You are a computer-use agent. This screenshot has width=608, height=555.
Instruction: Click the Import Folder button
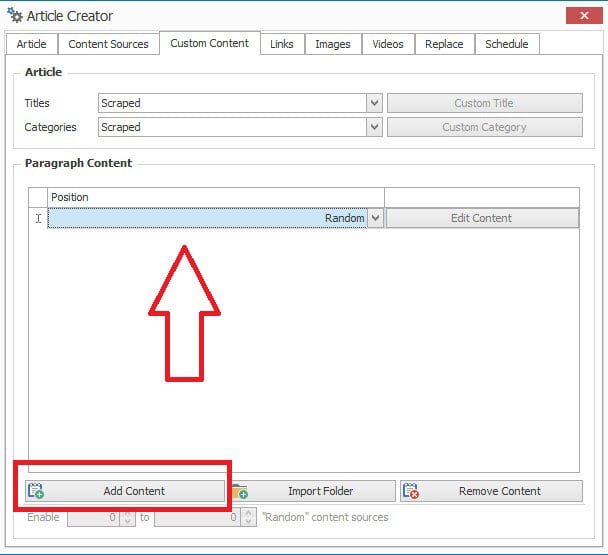coord(313,491)
